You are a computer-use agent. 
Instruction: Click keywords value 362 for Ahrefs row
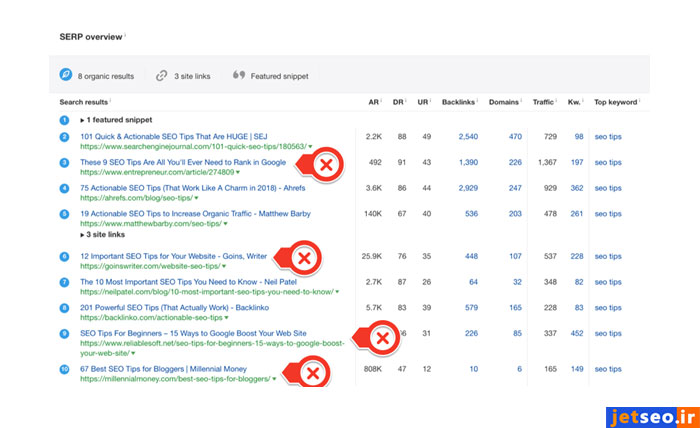(577, 188)
